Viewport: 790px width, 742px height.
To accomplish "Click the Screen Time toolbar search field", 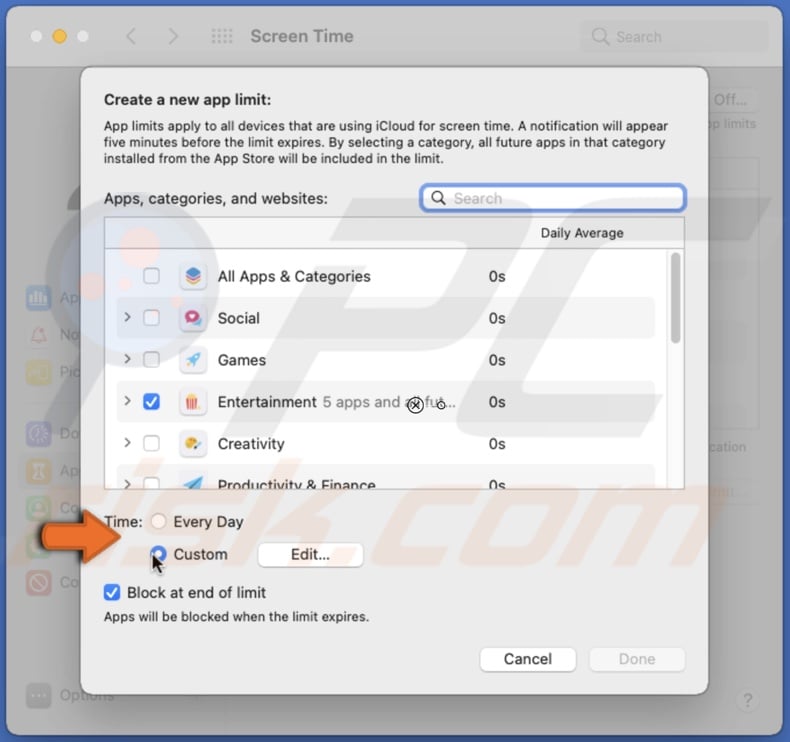I will click(x=674, y=36).
